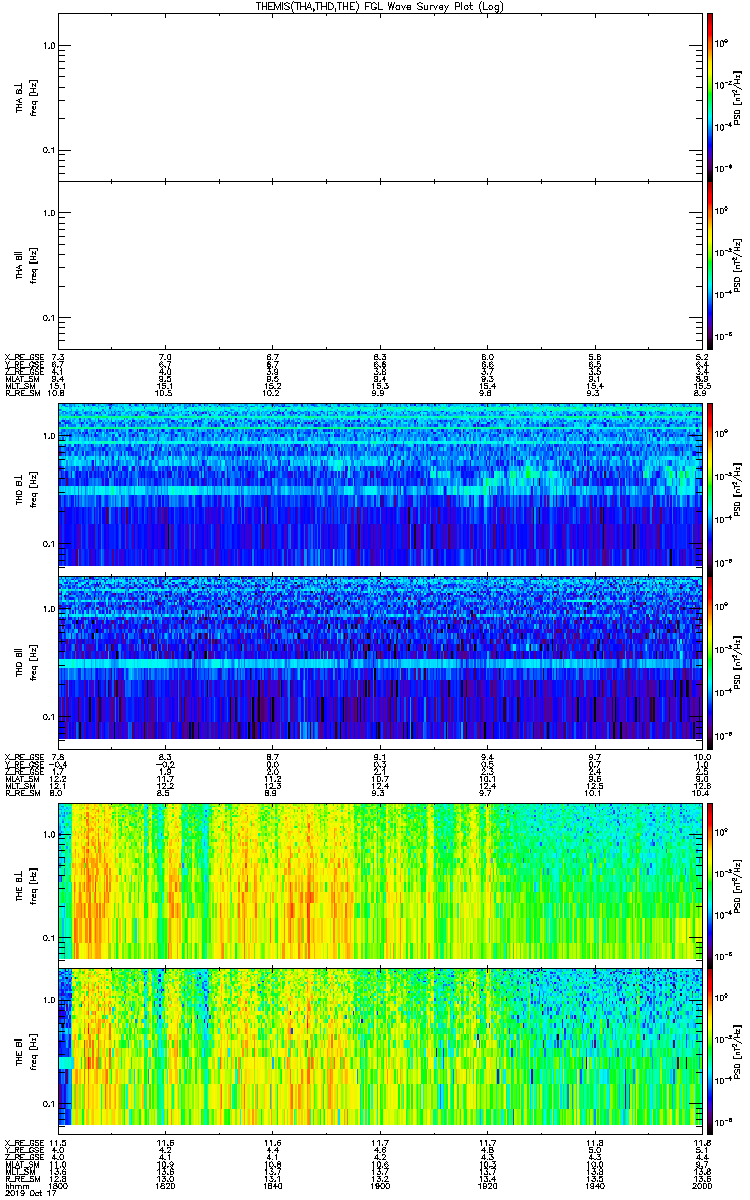
Task: Click the THE B-perpendicular spectrogram
Action: pos(380,880)
